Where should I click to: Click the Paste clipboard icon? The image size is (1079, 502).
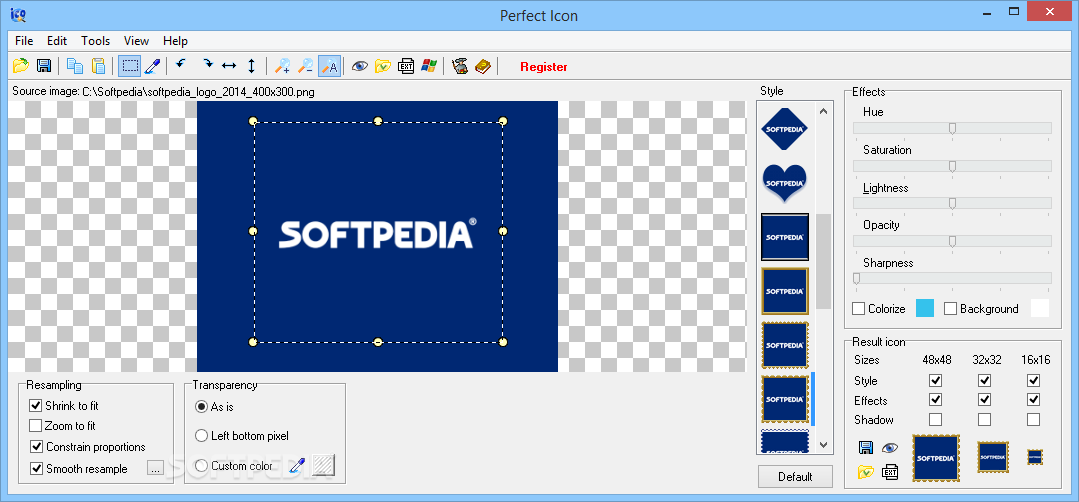pyautogui.click(x=98, y=66)
